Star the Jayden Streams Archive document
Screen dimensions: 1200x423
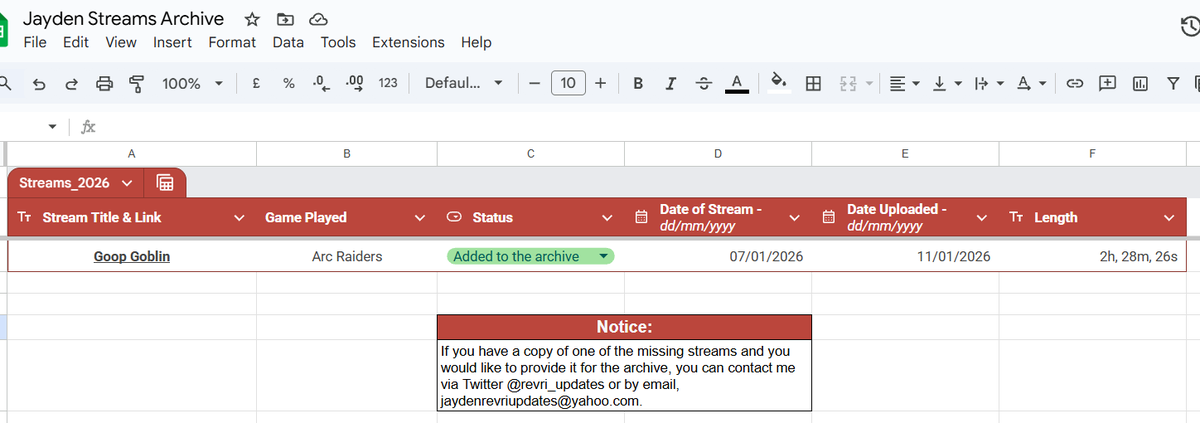pos(253,19)
